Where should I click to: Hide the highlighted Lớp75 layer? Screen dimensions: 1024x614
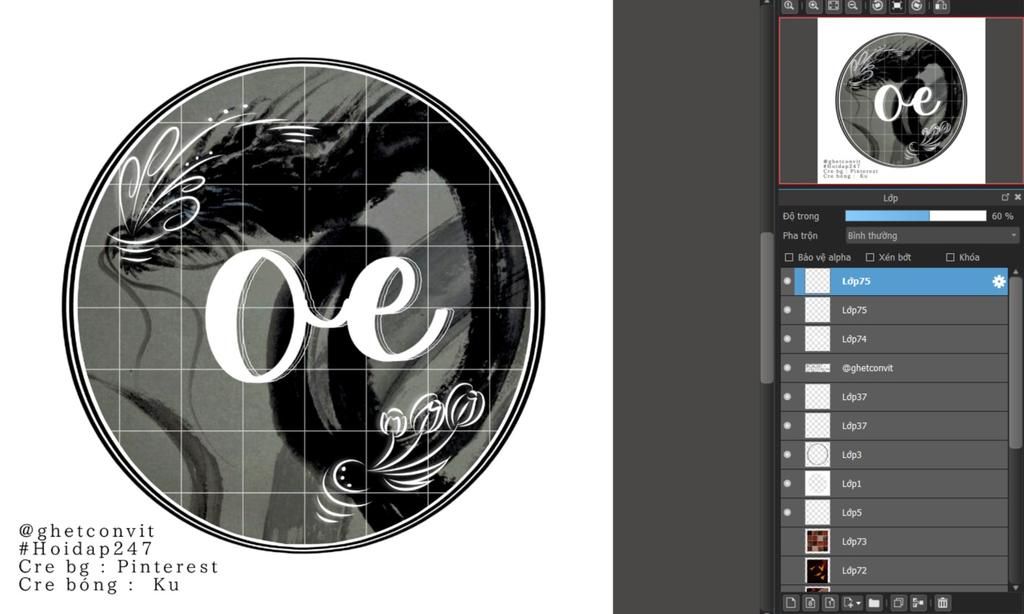point(788,281)
